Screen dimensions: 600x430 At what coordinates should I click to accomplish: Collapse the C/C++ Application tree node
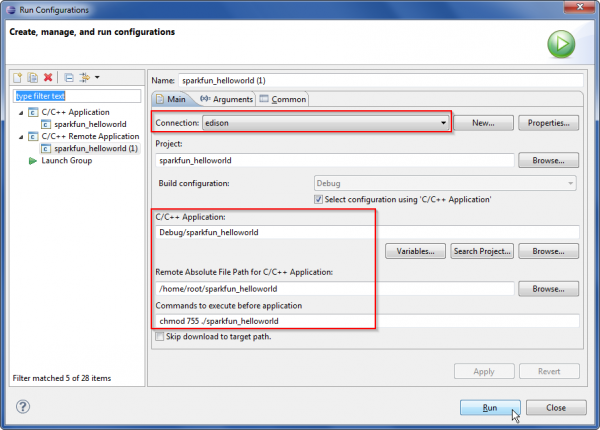[x=21, y=113]
